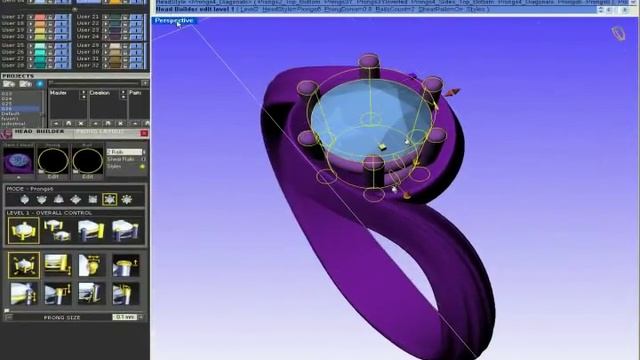Select the last mode icon with many prongs
The width and height of the screenshot is (640, 360).
[127, 199]
